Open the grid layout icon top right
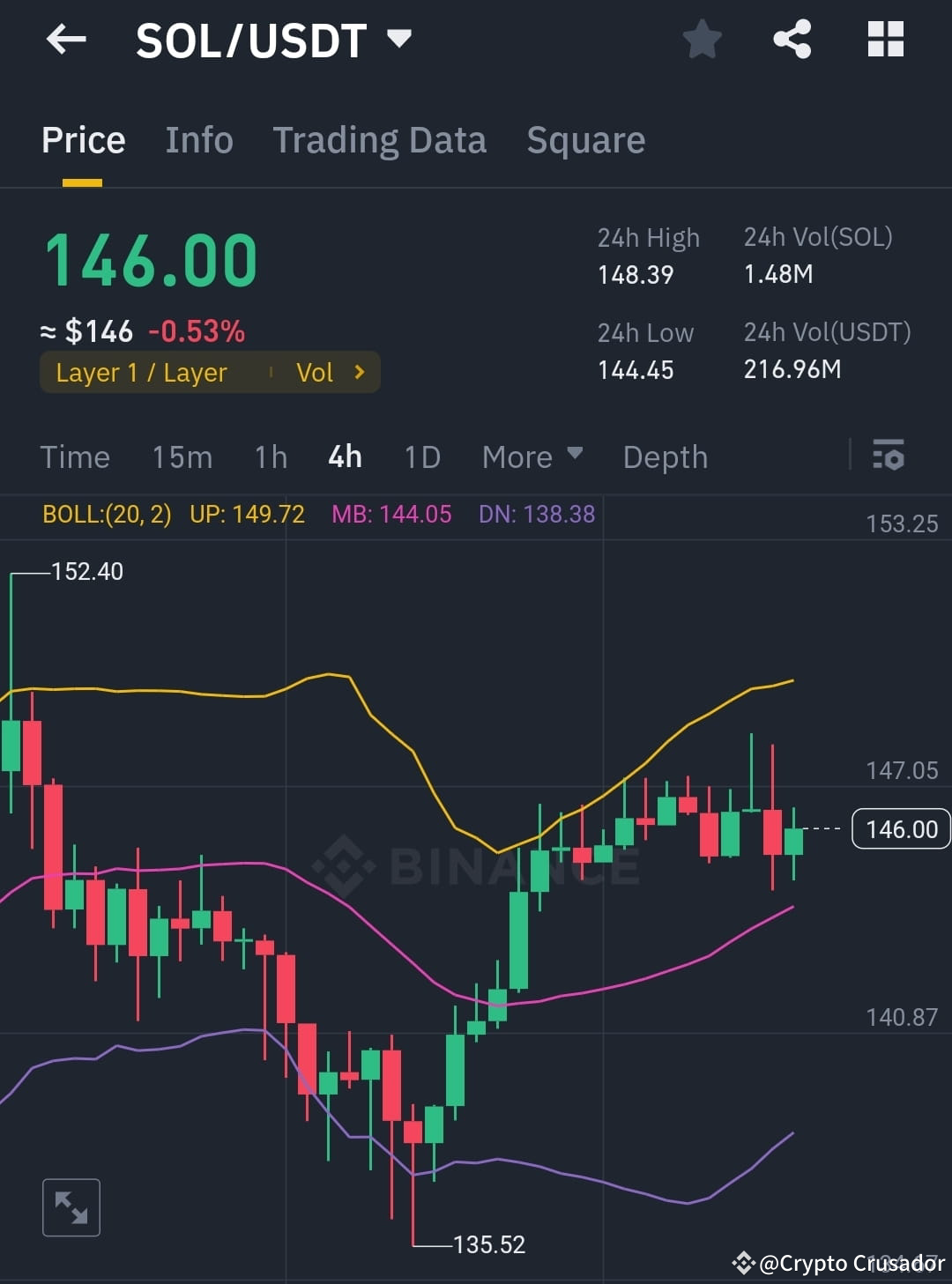Screen dimensions: 952x1284 tap(885, 39)
